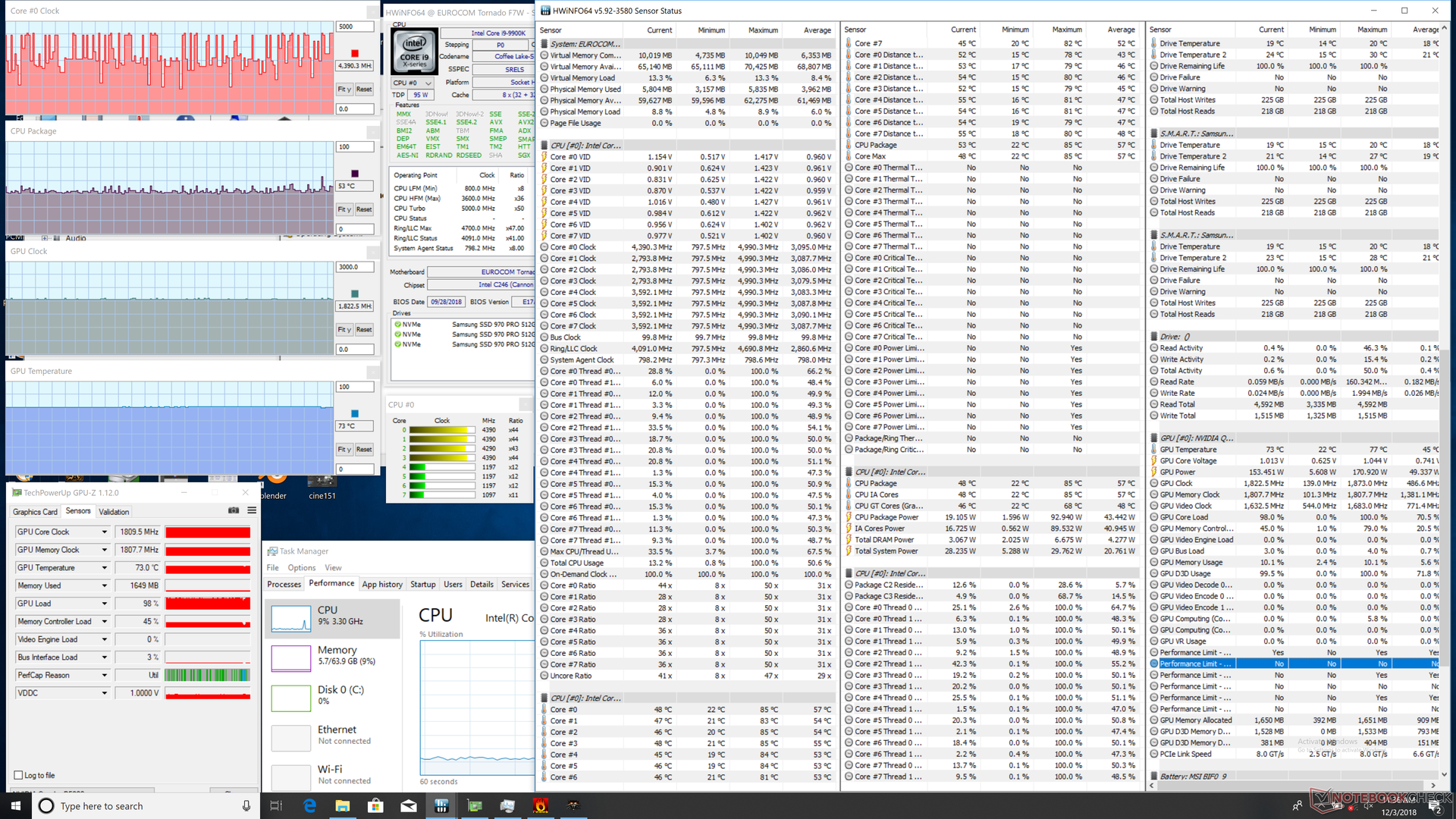Open the GPU Temperature sensor dropdown in GPU-Z
The image size is (1456, 819).
(x=105, y=568)
